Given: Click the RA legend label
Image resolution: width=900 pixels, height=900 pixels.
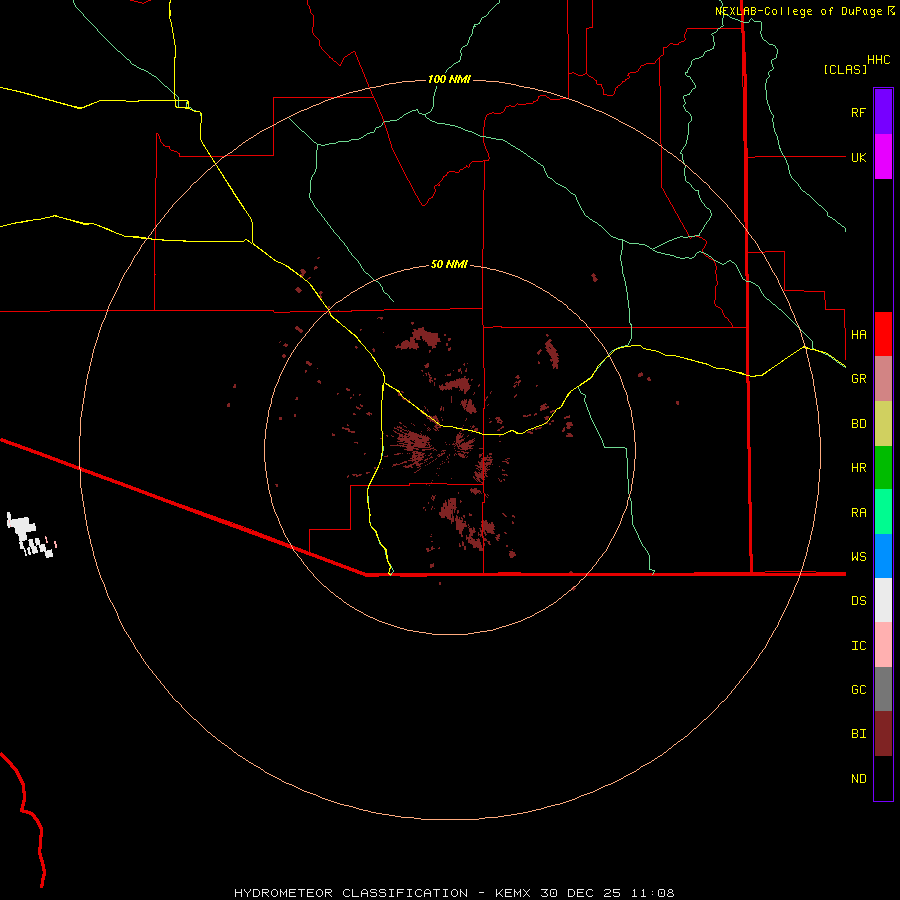Looking at the screenshot, I should (x=858, y=512).
